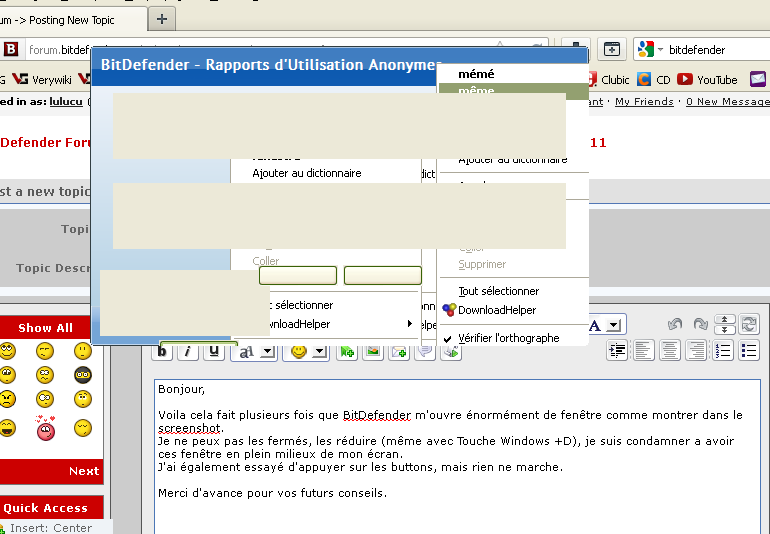Insert the laughing open-mouth emoticon
Image resolution: width=770 pixels, height=534 pixels.
(7, 428)
